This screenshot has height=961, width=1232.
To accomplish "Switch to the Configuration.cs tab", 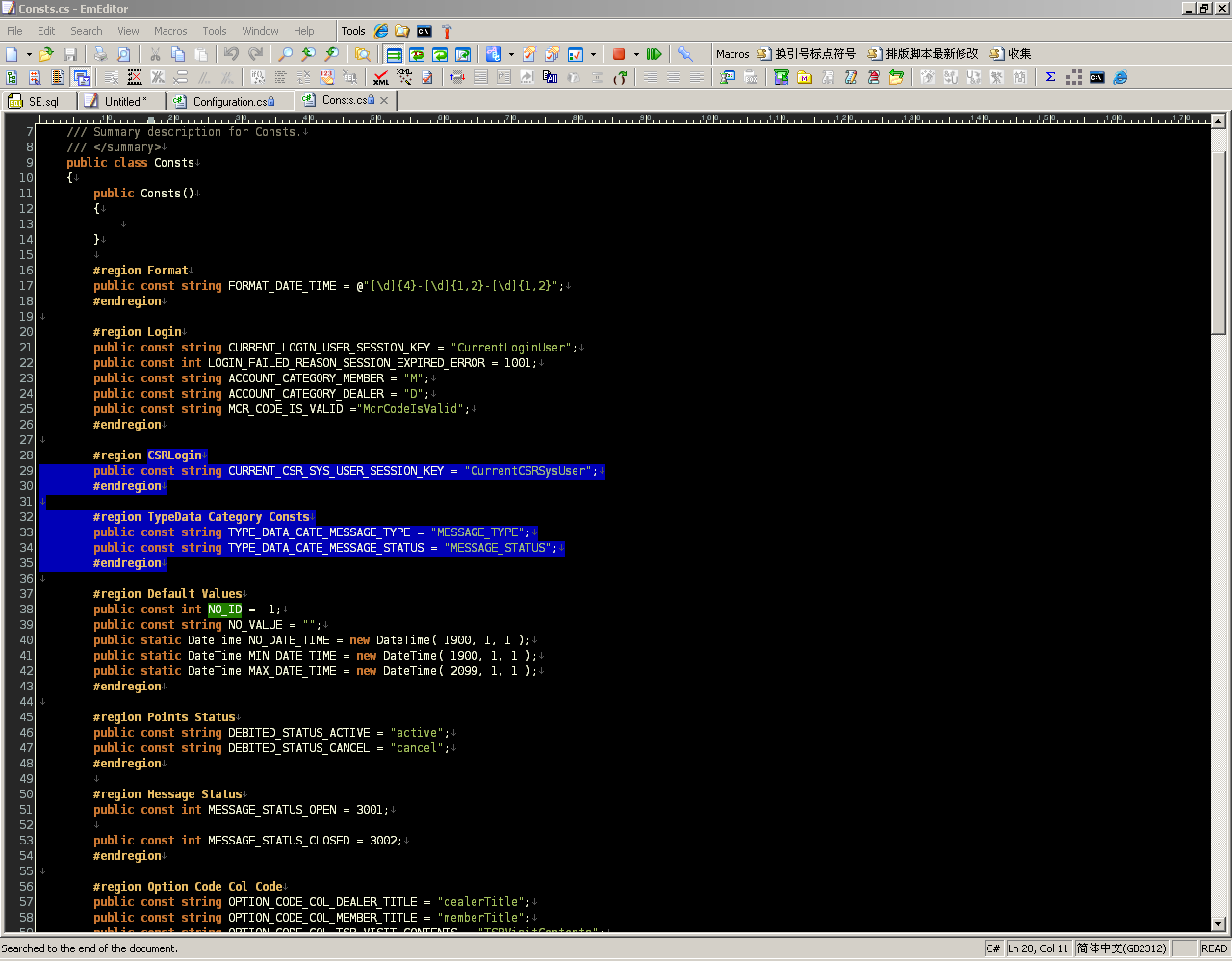I will coord(229,101).
